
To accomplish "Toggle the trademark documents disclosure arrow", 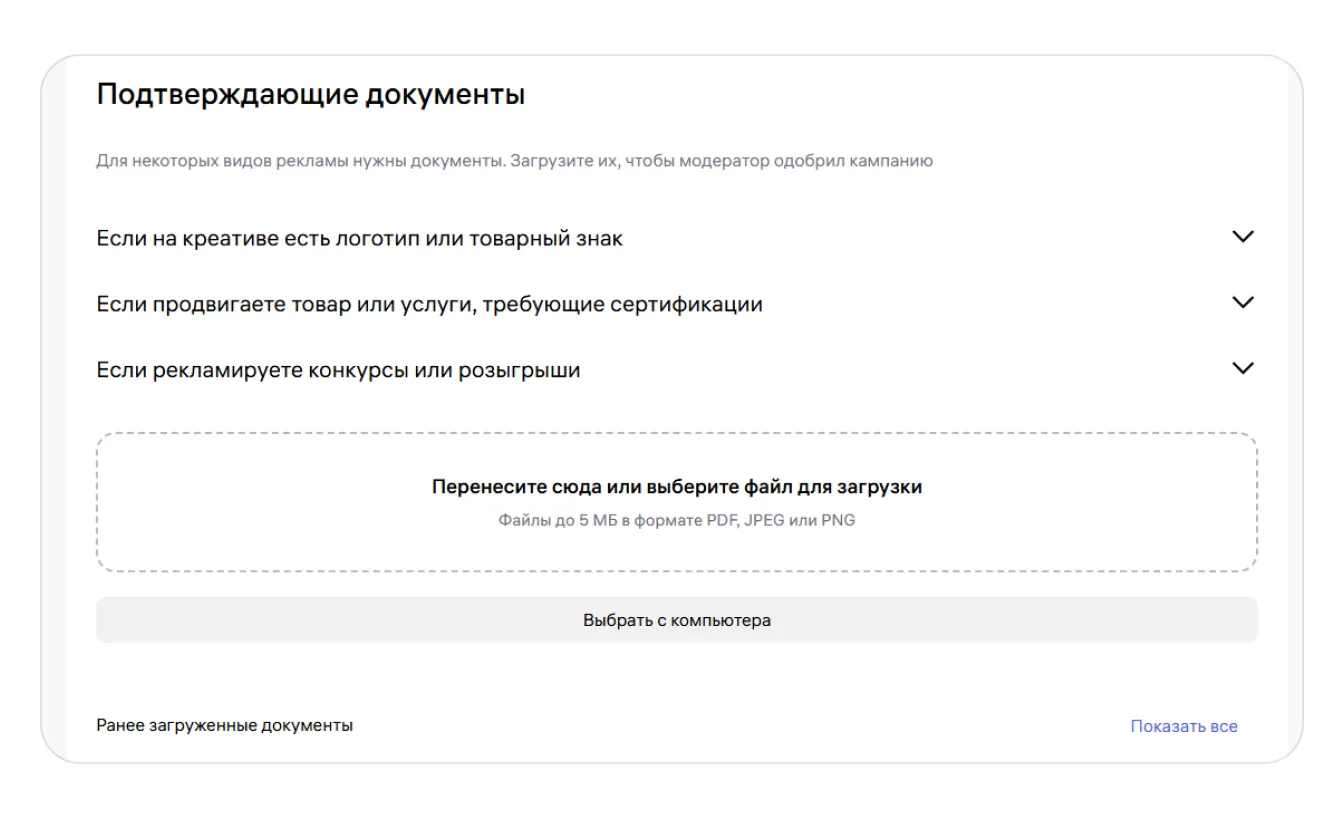I will coord(1242,238).
